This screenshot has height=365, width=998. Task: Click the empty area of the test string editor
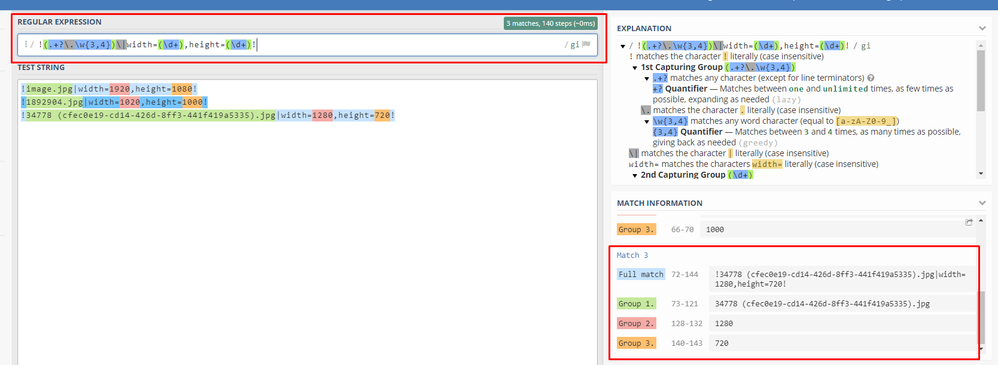[308, 242]
